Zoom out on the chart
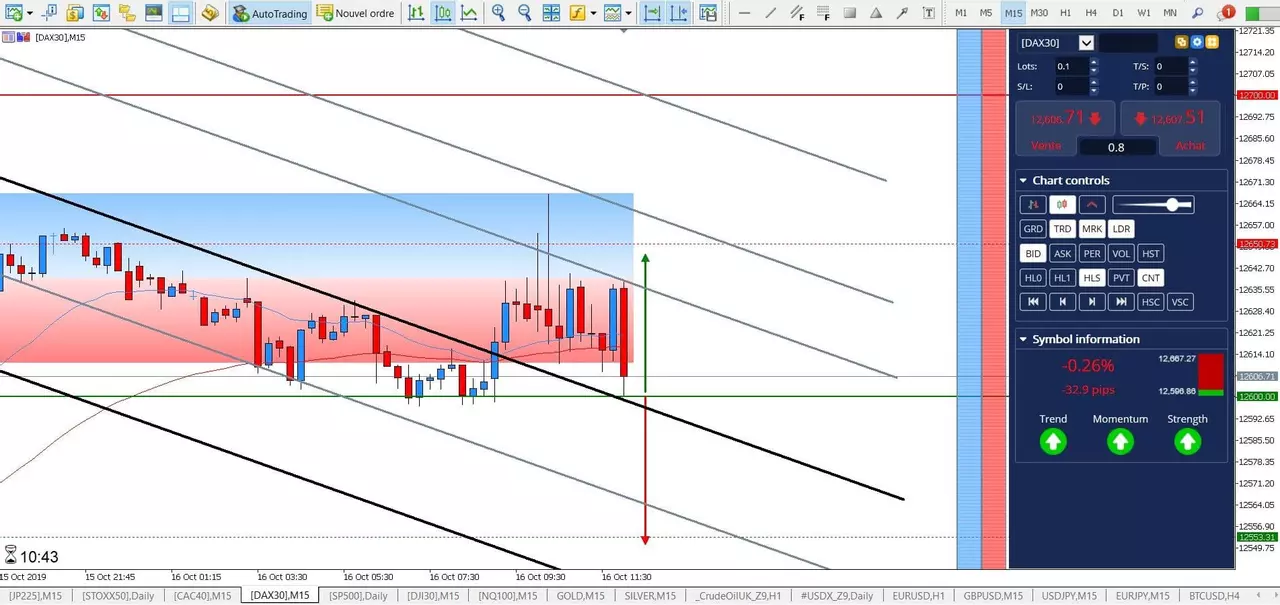The width and height of the screenshot is (1280, 605). pyautogui.click(x=524, y=13)
